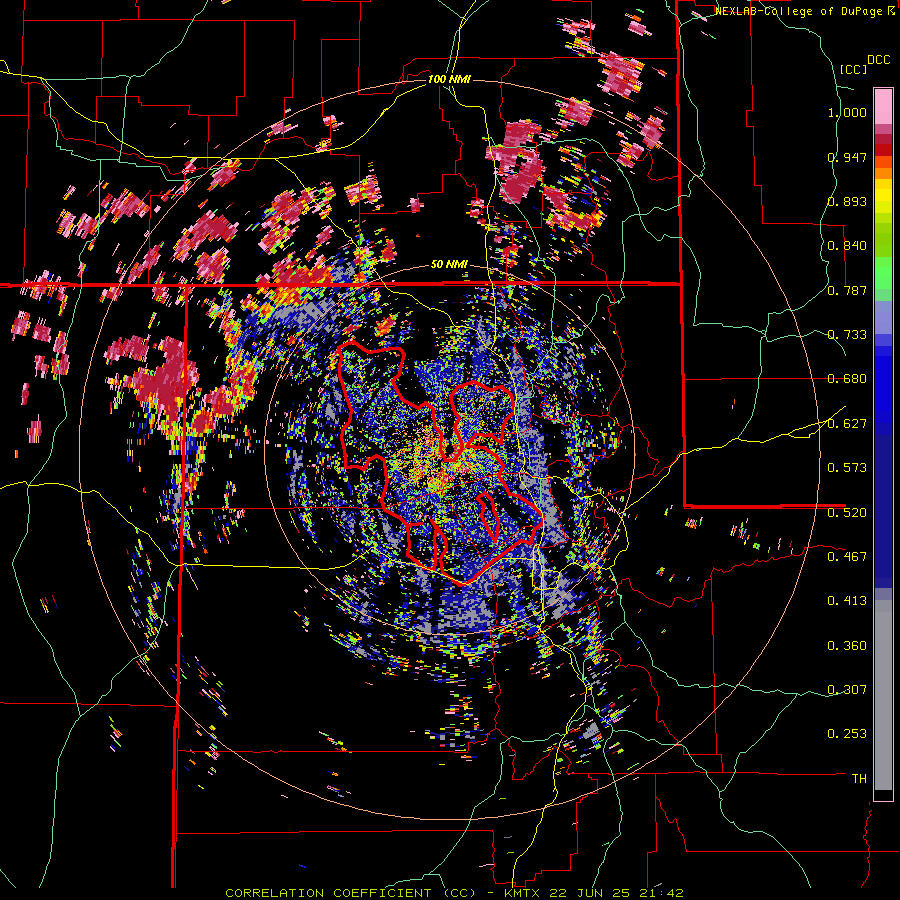900x900 pixels.
Task: Select the 0.413 legend value
Action: (x=847, y=601)
